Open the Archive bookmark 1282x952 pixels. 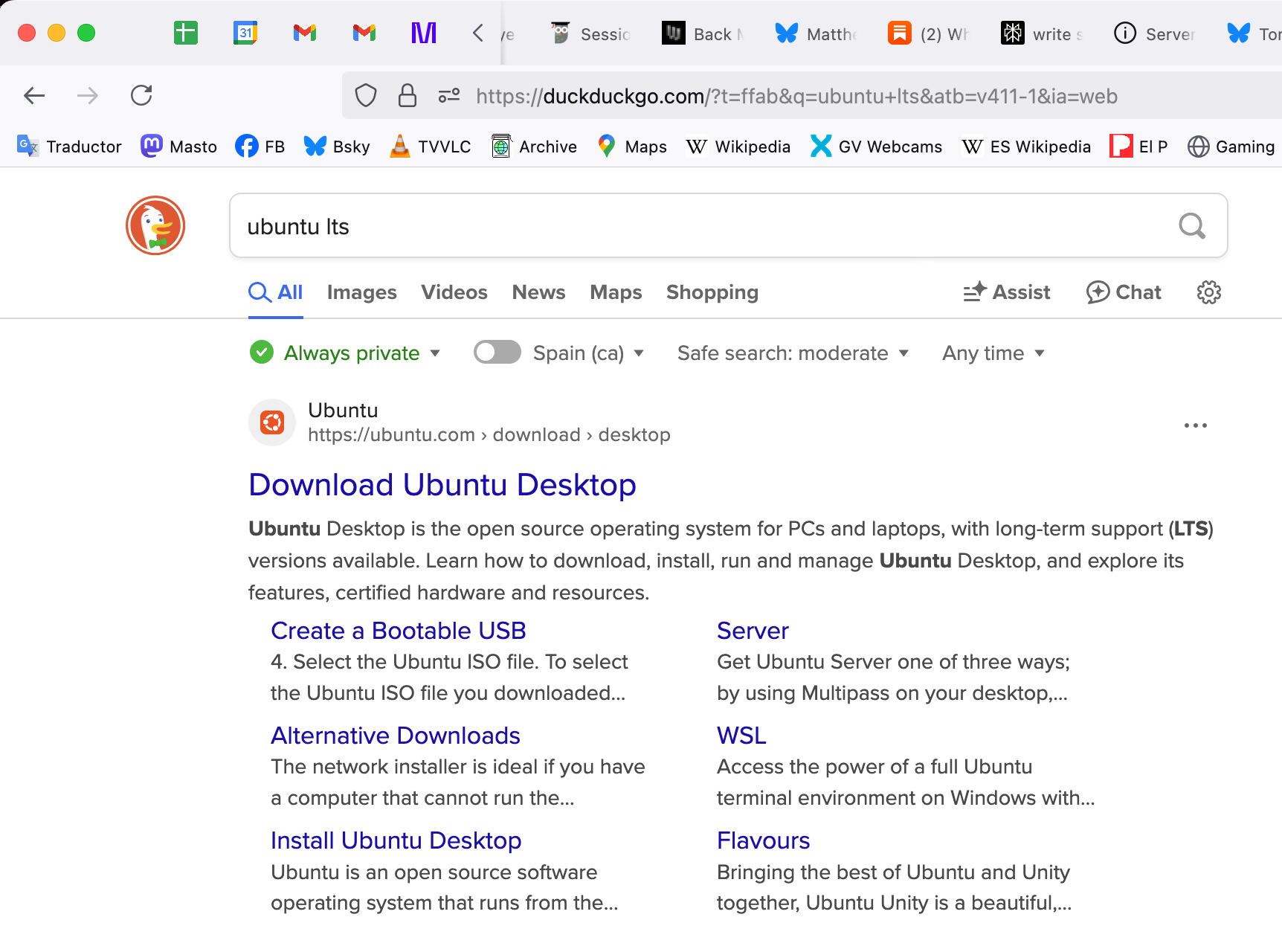(x=534, y=147)
